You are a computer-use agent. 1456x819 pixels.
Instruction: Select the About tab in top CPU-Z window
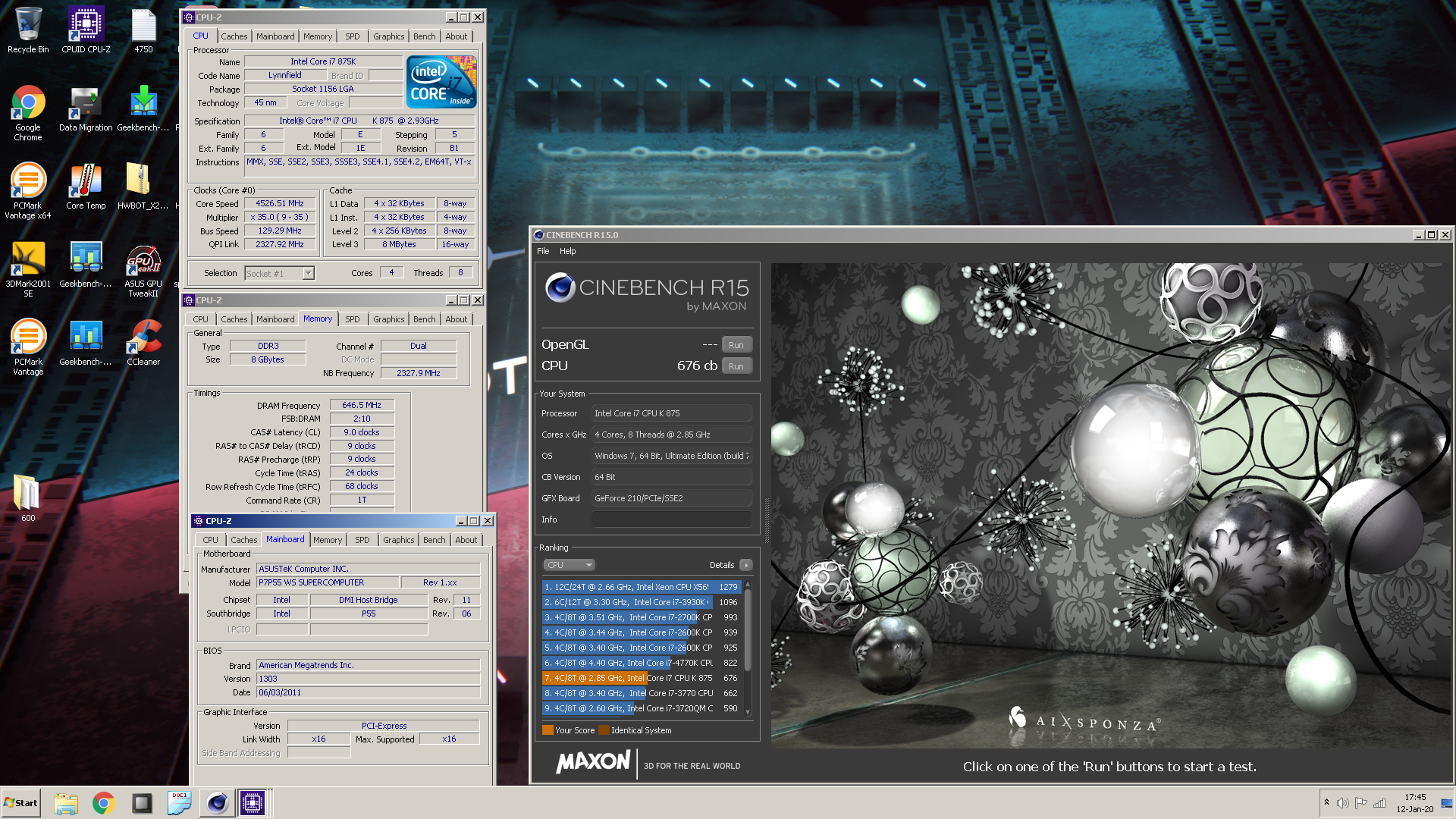pos(457,36)
